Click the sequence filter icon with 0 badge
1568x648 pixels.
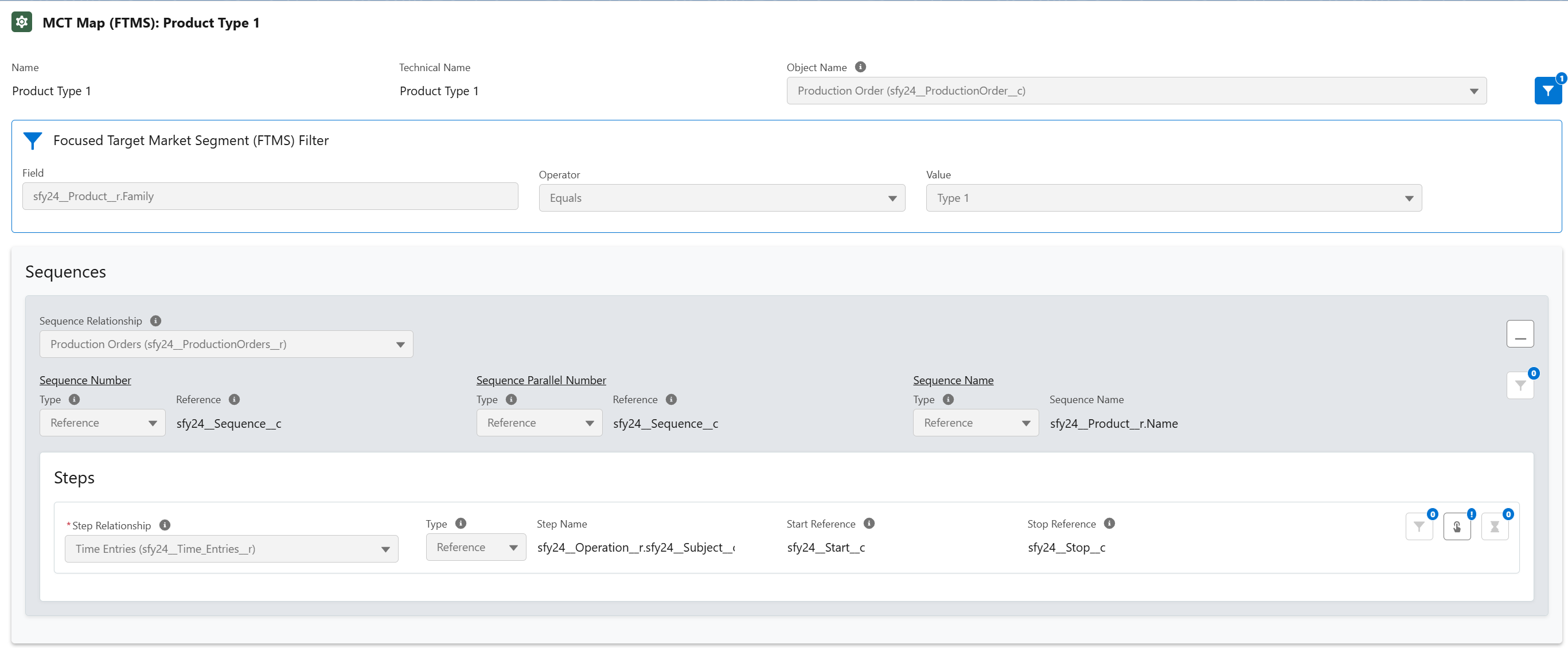[x=1519, y=386]
